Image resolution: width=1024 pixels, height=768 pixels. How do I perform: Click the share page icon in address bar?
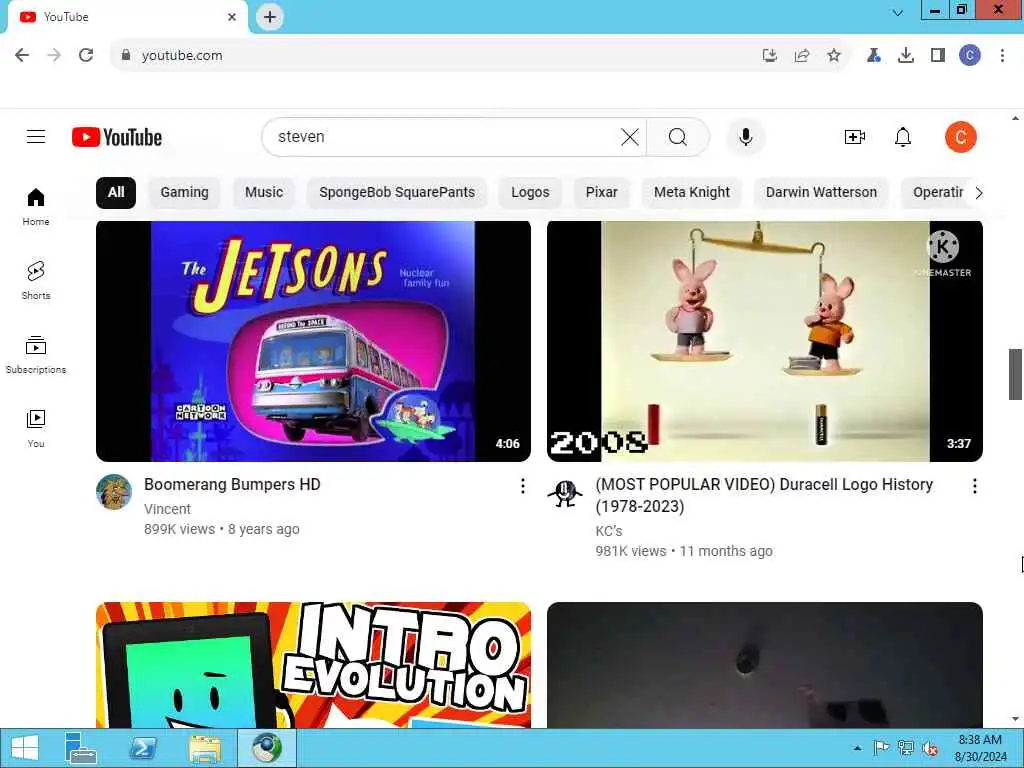point(802,56)
